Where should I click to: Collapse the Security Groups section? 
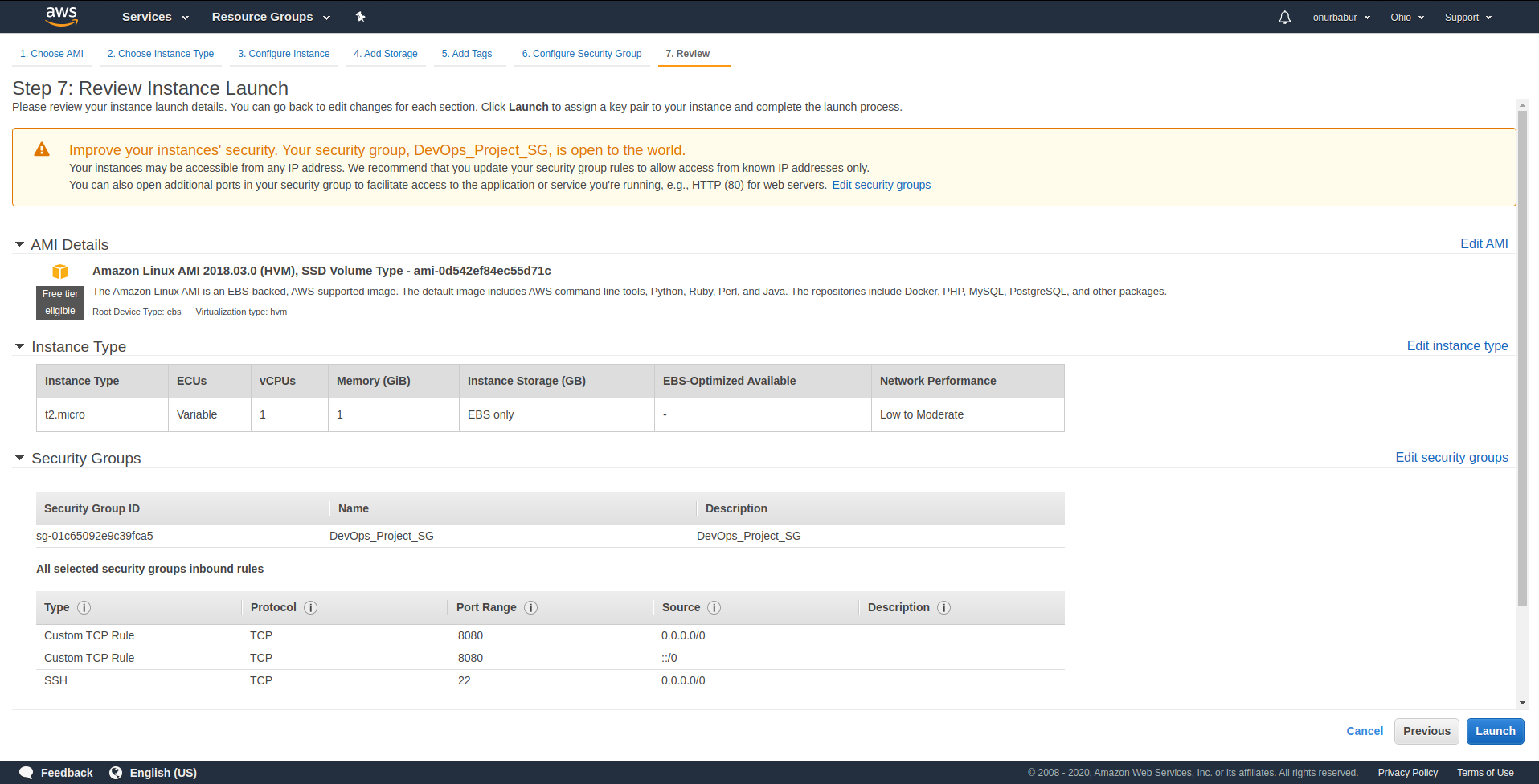coord(19,458)
